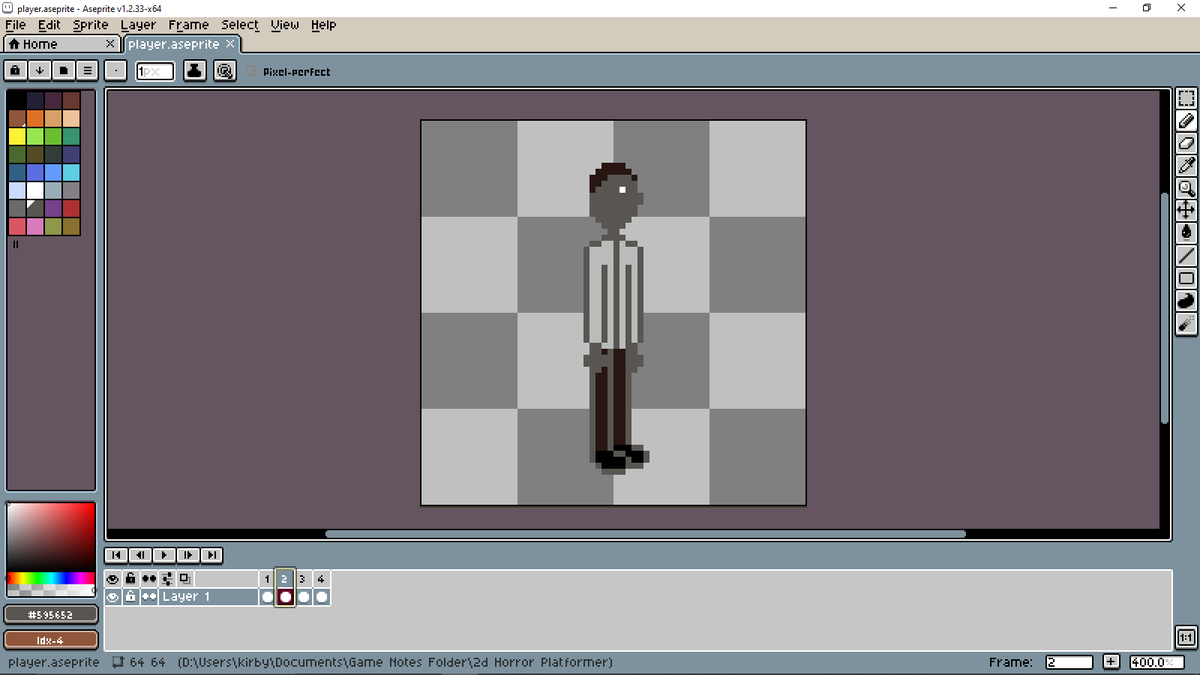1200x675 pixels.
Task: Click the hue spectrum bar
Action: tap(51, 578)
